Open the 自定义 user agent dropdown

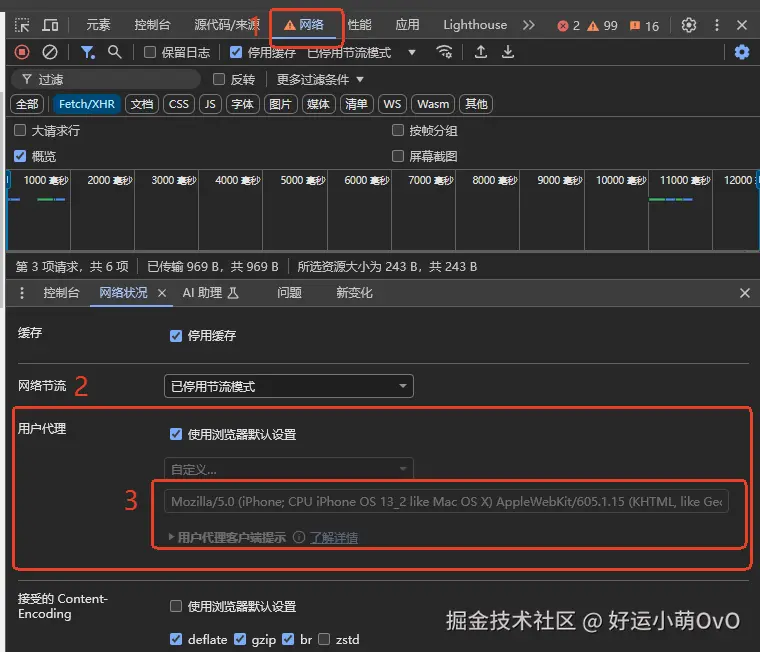point(289,469)
